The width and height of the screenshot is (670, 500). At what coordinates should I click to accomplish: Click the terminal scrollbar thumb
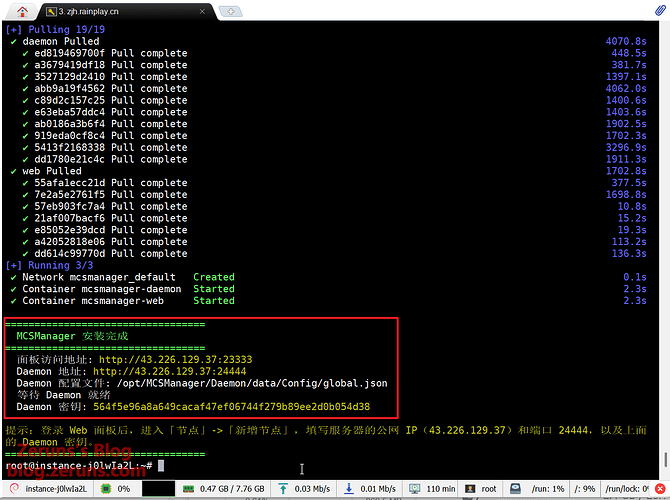665,460
